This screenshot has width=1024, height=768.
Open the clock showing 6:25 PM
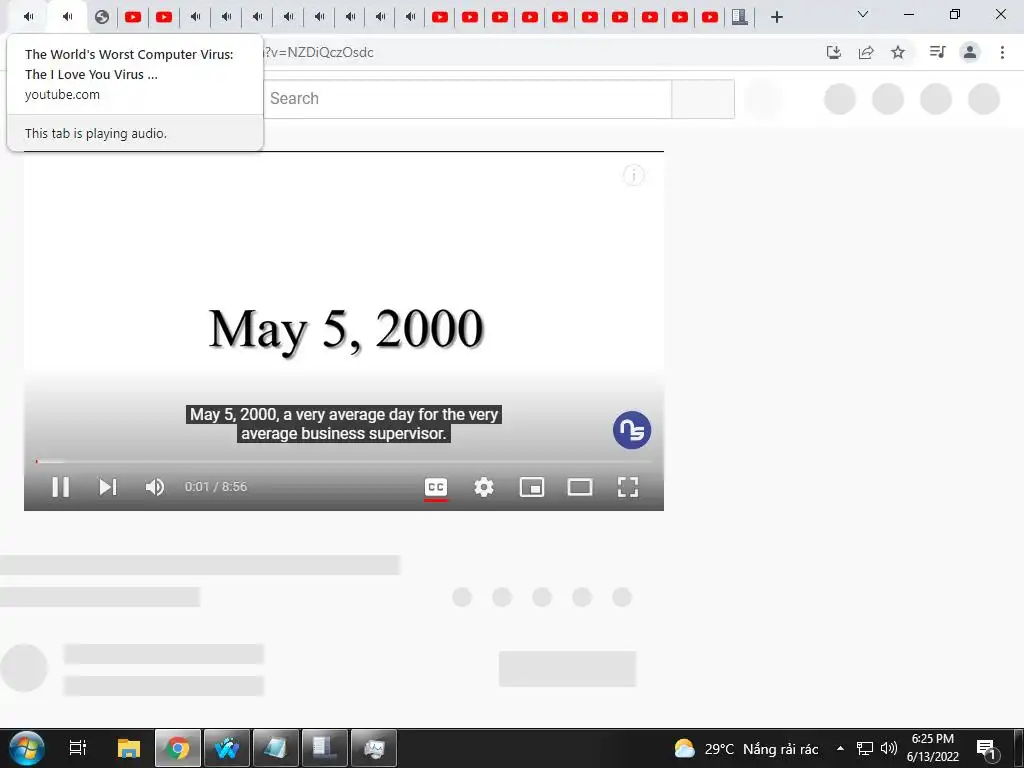coord(933,748)
